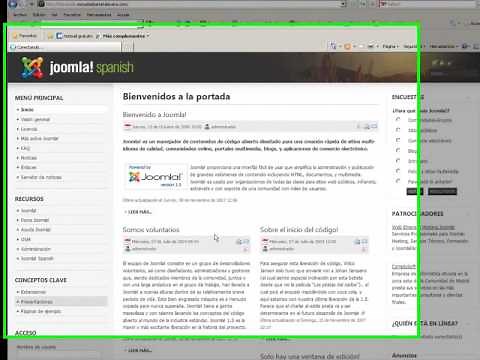
Task: Select the Conectando... browser tab
Action: point(65,47)
